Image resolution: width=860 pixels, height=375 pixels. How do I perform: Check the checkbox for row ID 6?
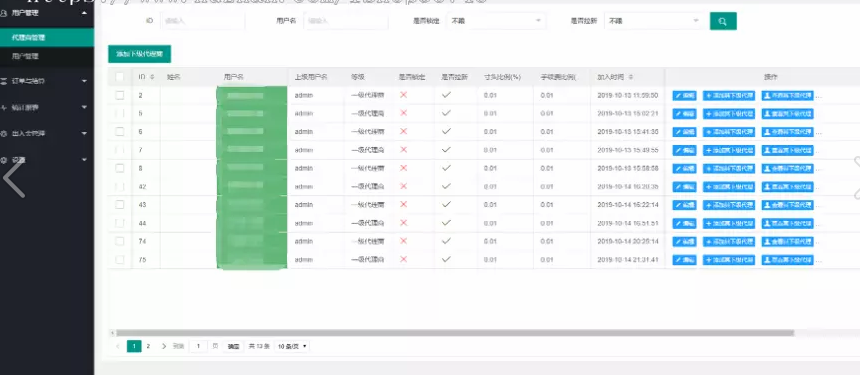tap(120, 132)
